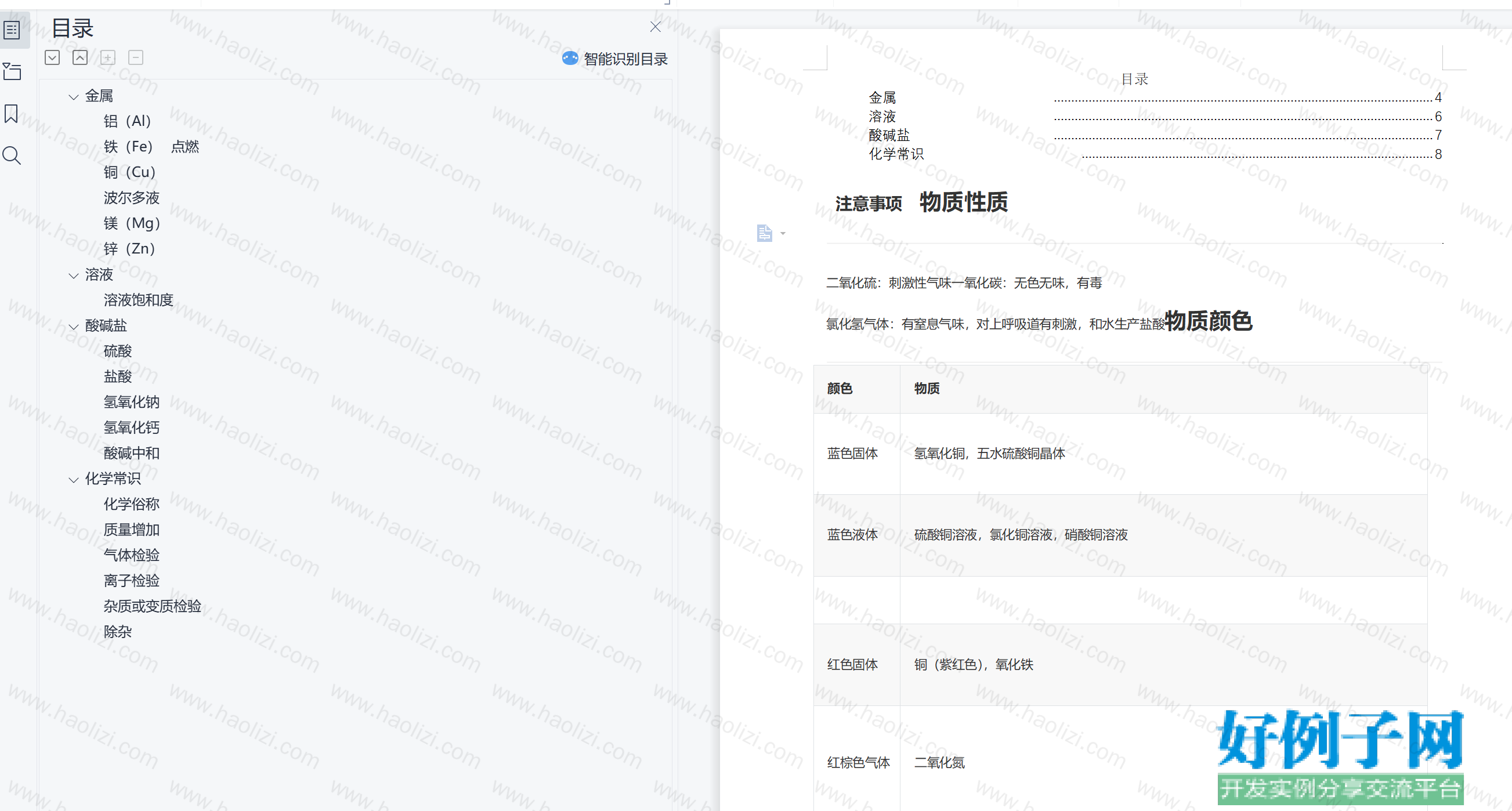Go to 溶液饱和度 heading
The height and width of the screenshot is (811, 1512).
[x=139, y=300]
